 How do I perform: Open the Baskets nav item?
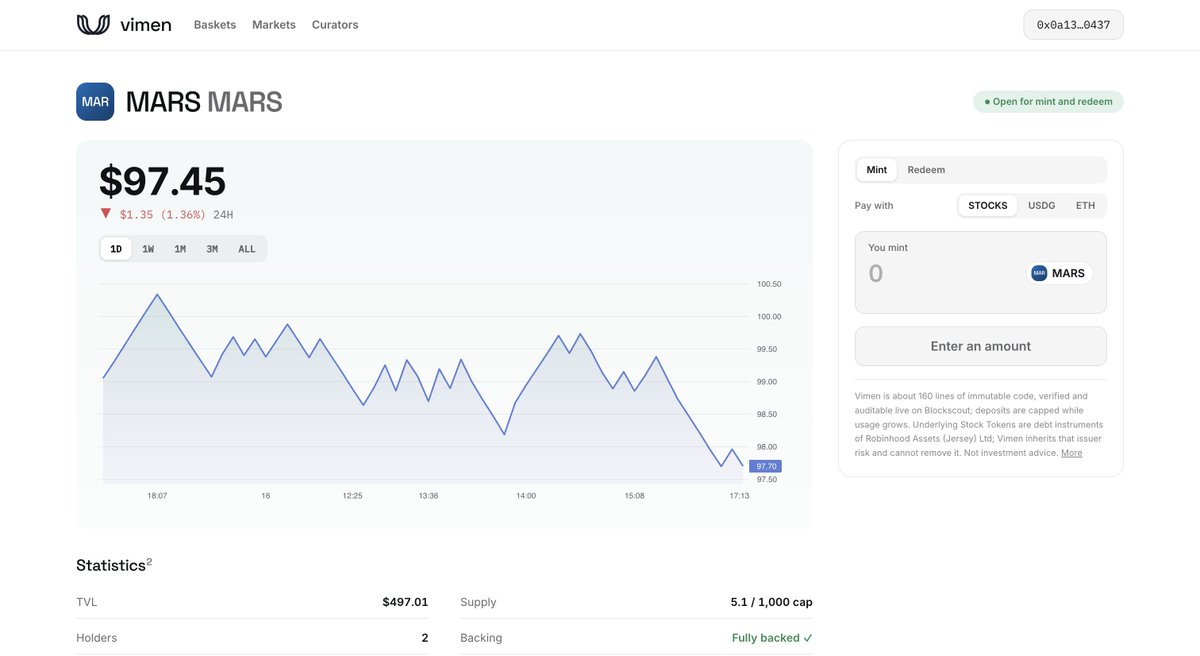pyautogui.click(x=215, y=25)
